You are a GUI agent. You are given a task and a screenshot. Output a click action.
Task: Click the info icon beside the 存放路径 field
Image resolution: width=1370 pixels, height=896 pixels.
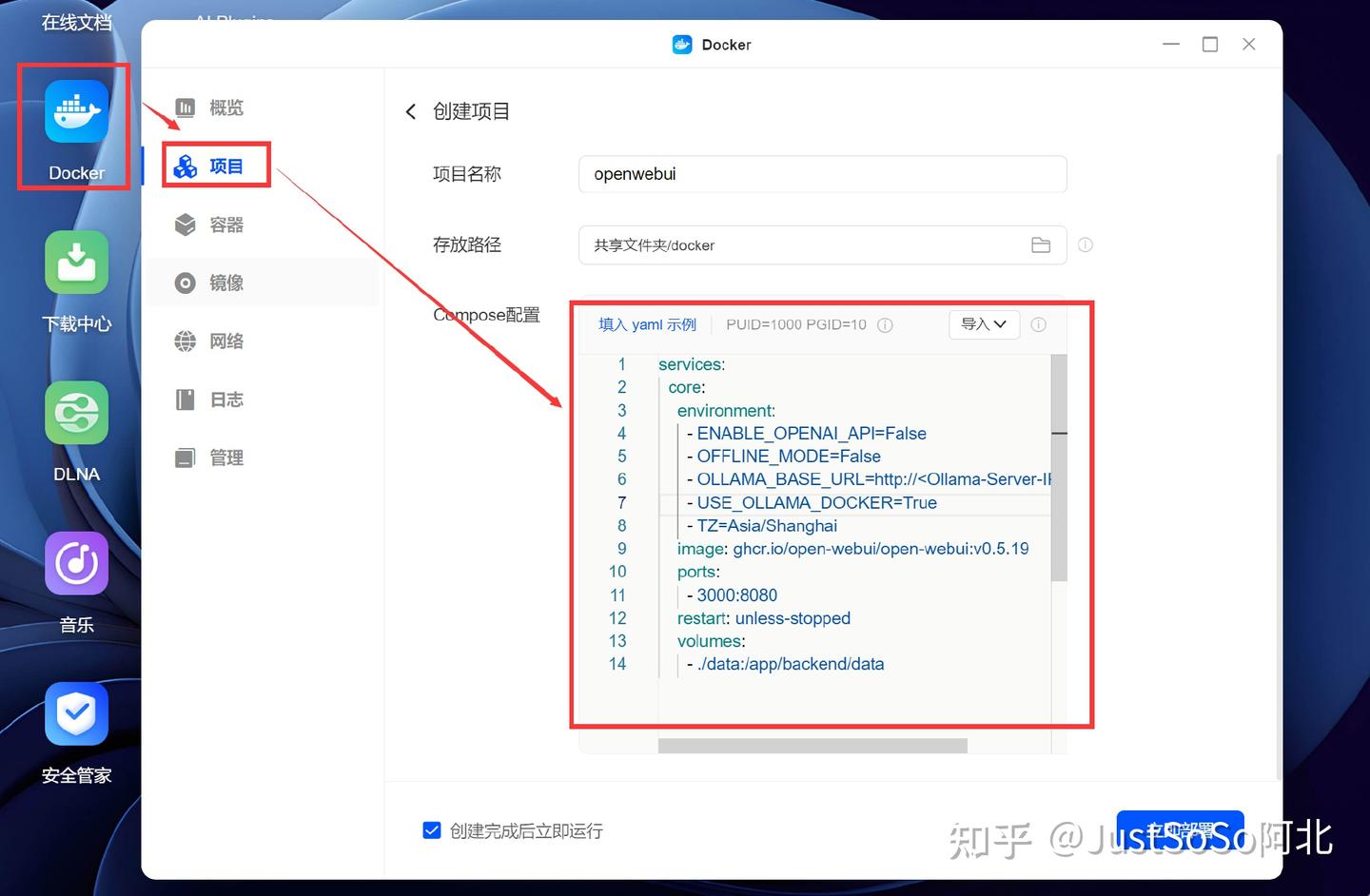[x=1085, y=244]
